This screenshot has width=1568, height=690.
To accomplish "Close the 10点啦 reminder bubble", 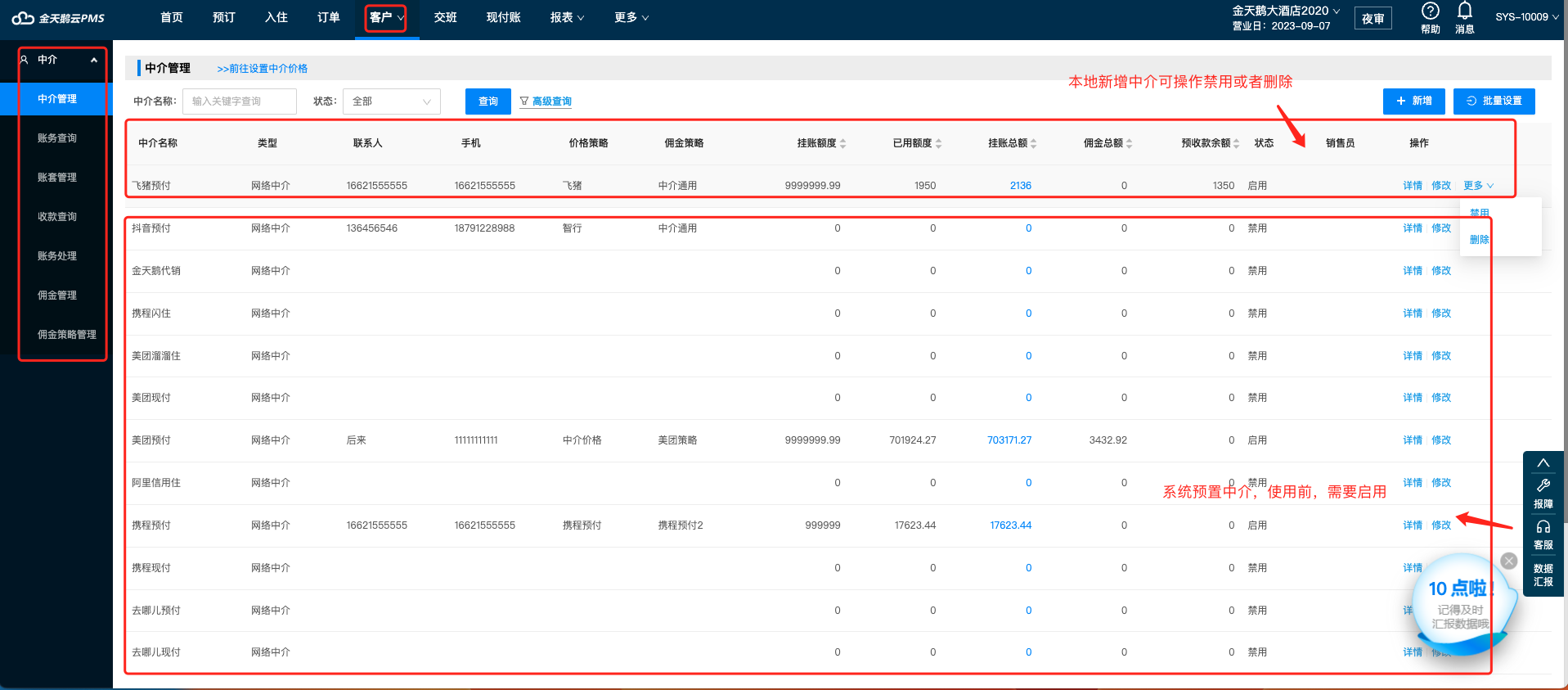I will pos(1509,561).
